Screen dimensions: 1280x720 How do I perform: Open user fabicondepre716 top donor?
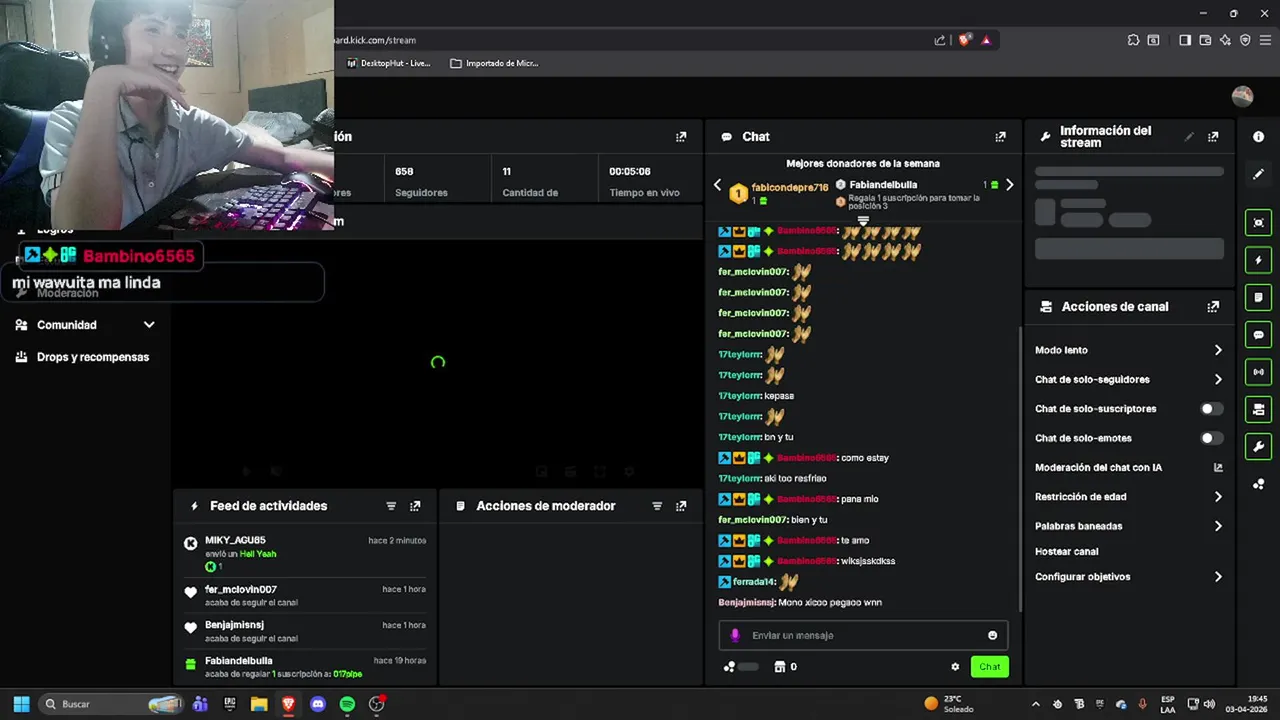[x=790, y=187]
